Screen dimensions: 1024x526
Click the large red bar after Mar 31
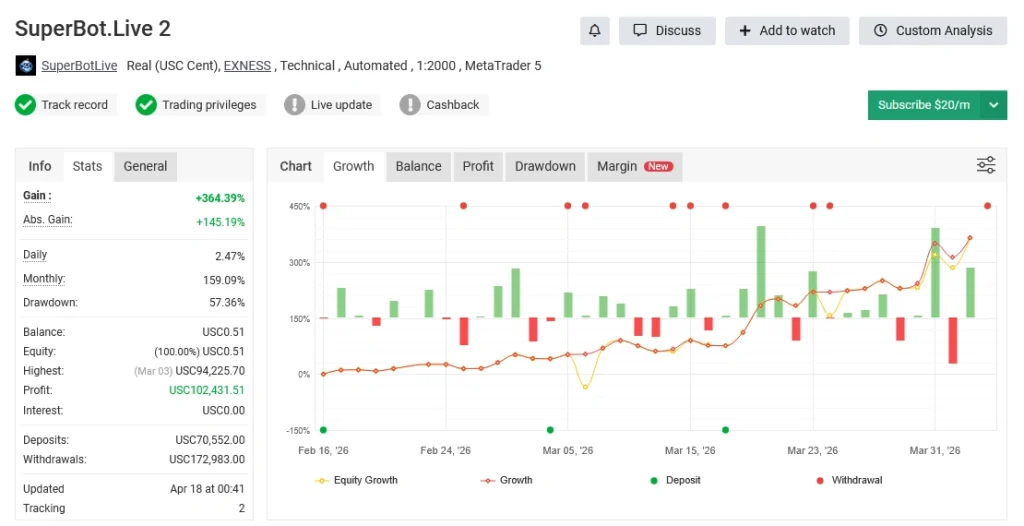953,340
